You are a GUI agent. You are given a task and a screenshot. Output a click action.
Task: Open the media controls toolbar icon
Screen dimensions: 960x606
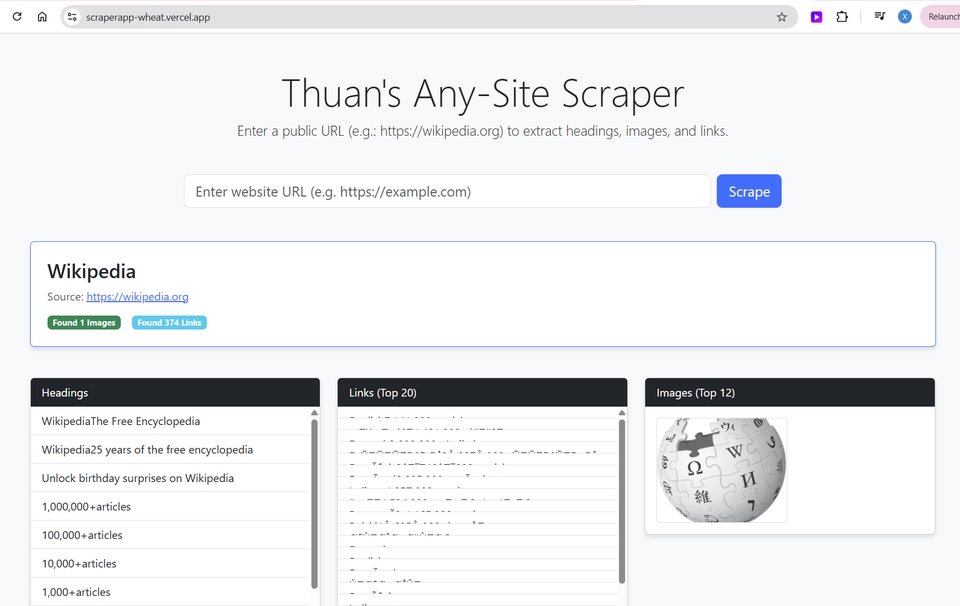880,17
